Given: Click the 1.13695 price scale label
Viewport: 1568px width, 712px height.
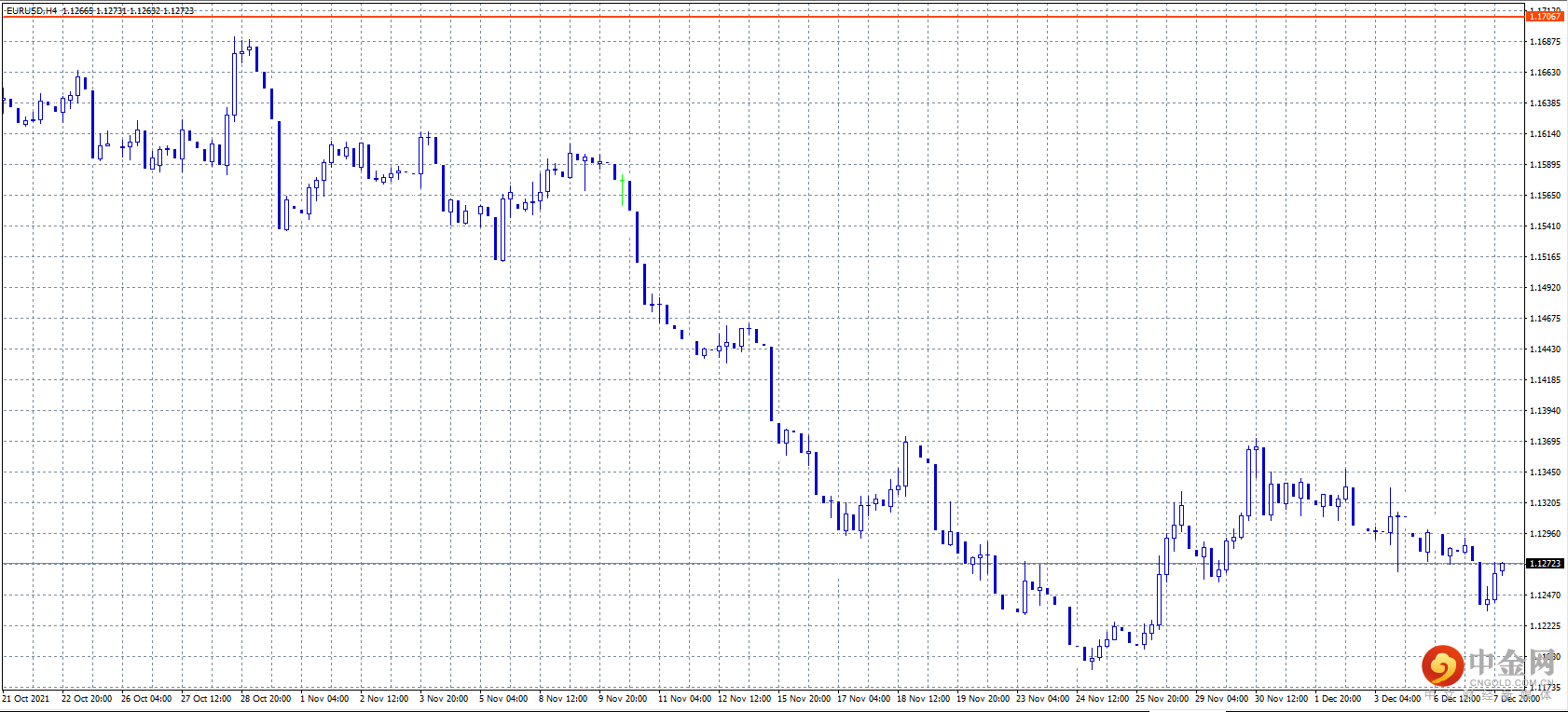Looking at the screenshot, I should 1545,442.
